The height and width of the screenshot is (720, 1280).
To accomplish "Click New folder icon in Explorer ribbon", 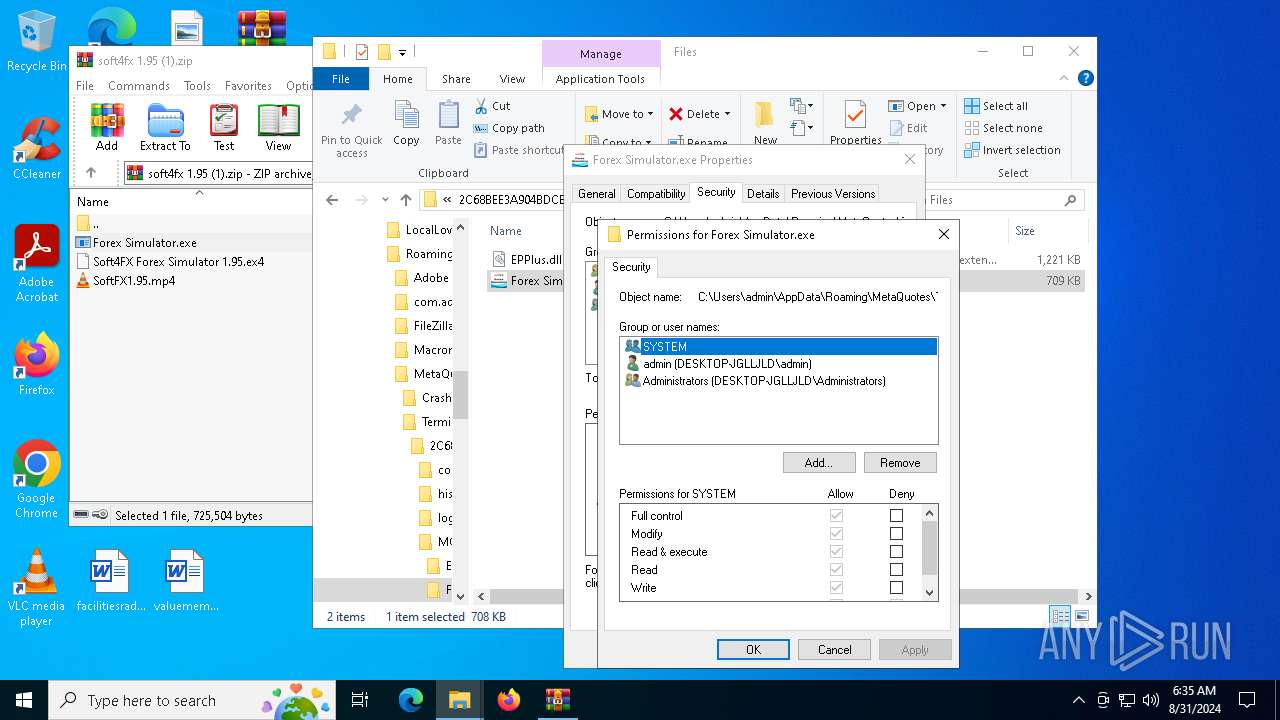I will (x=765, y=122).
